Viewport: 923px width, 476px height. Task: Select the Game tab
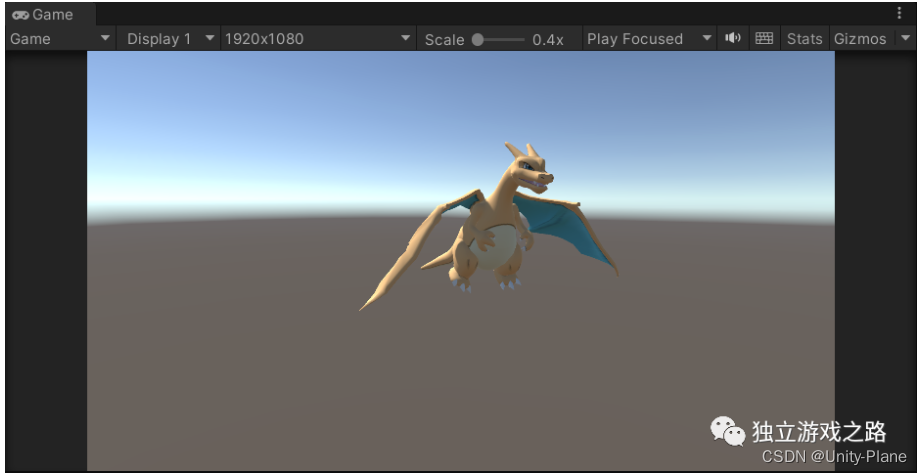click(49, 15)
